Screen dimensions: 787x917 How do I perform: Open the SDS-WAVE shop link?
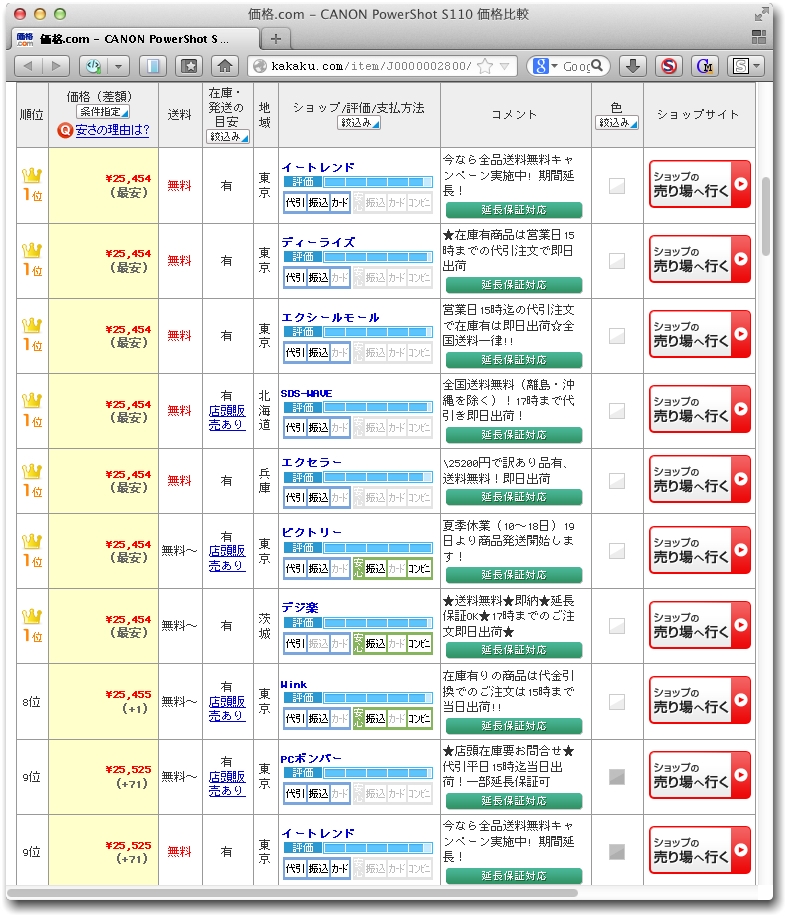[x=306, y=393]
